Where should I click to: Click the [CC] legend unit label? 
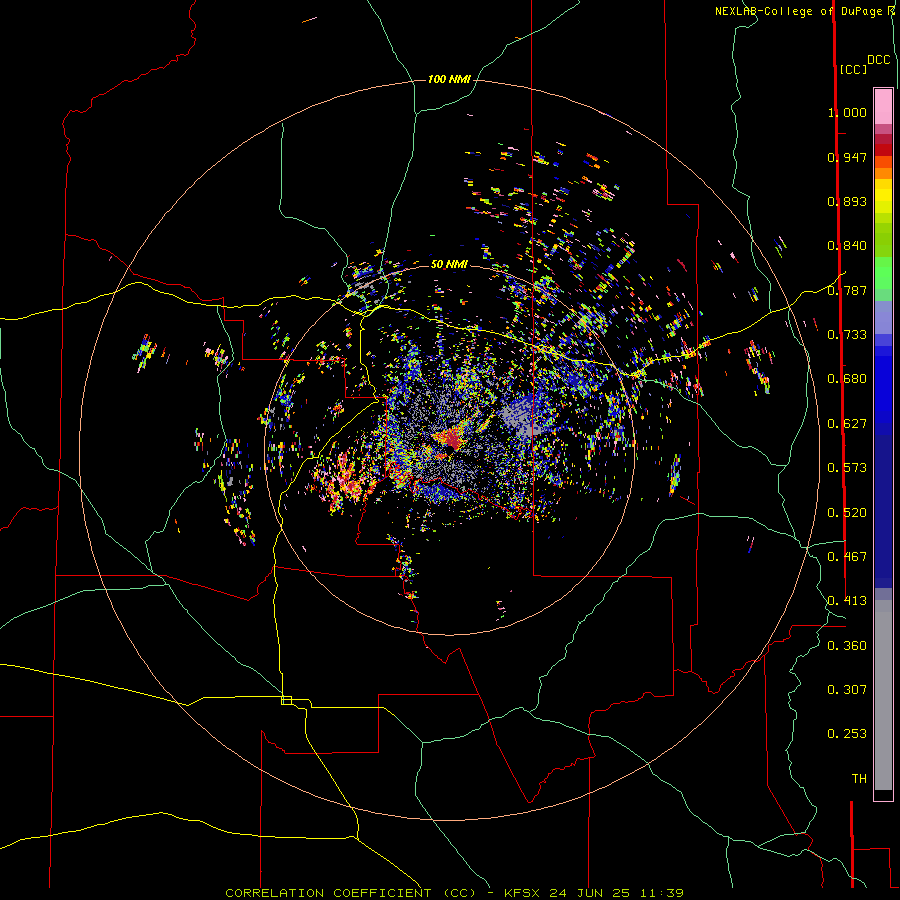coord(853,69)
